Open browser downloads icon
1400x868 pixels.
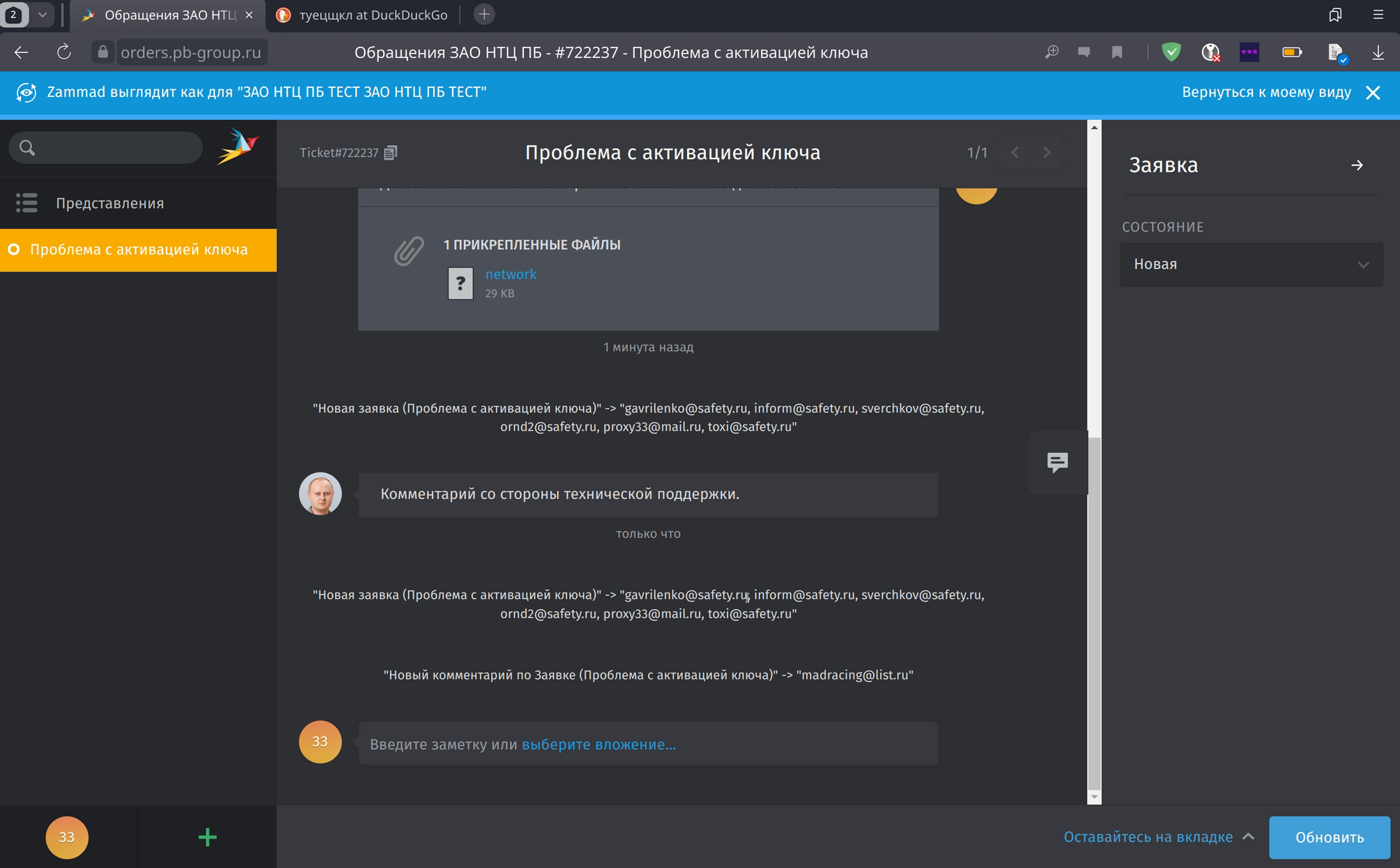tap(1378, 52)
